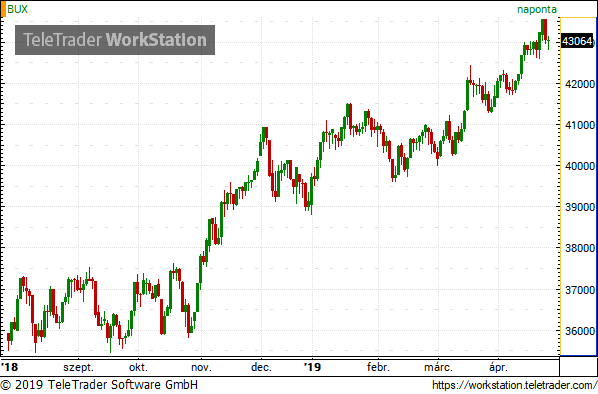This screenshot has width=598, height=394.
Task: Open the workstation.teletrader.com link
Action: tap(514, 385)
